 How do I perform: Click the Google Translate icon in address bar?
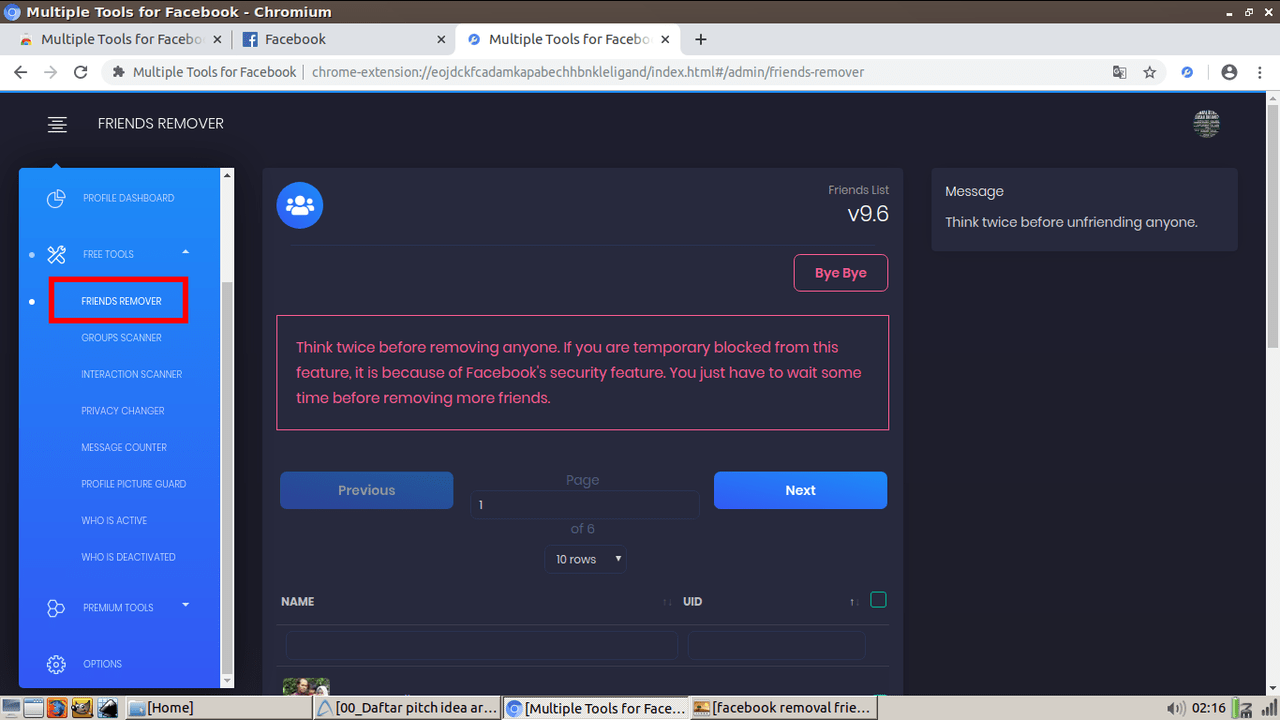[x=1120, y=72]
